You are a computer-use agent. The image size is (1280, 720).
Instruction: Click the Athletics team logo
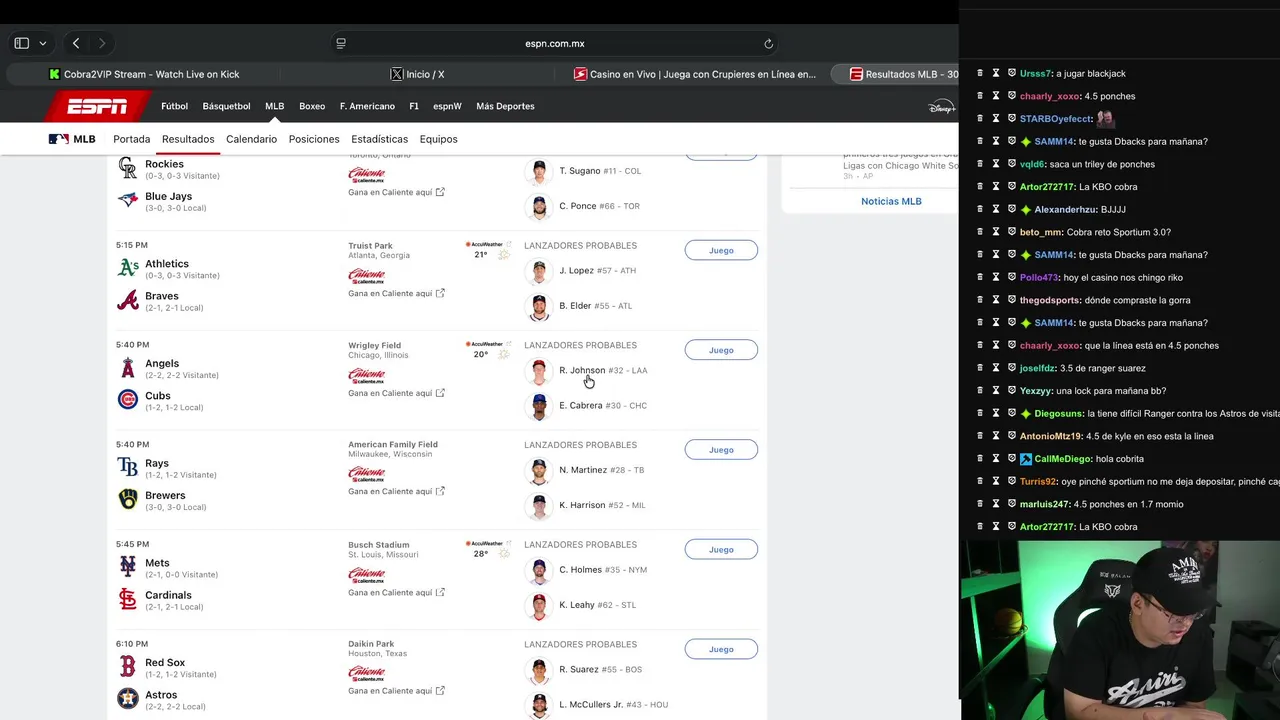pos(128,268)
